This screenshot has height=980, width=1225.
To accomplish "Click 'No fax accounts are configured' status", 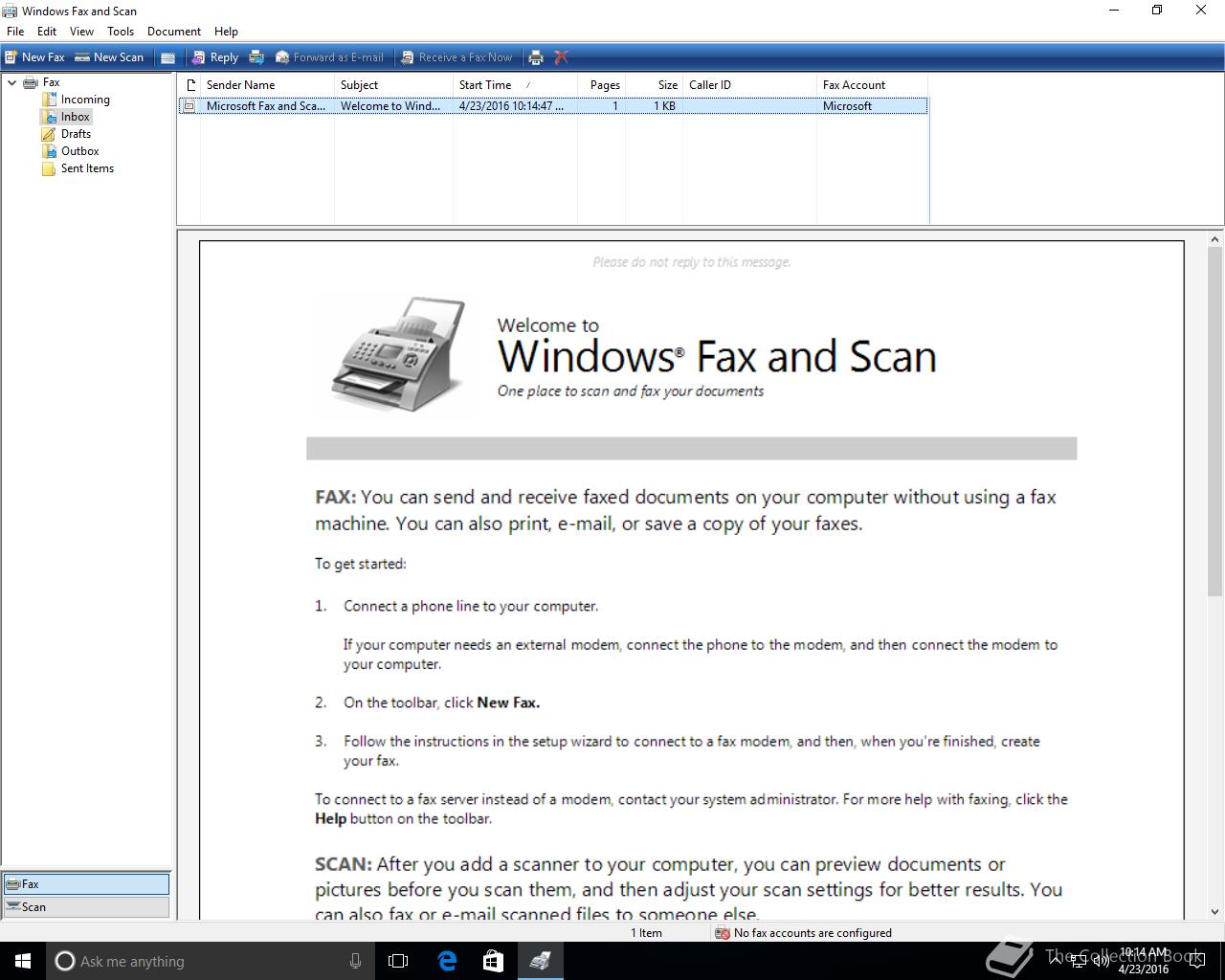I will tap(813, 933).
